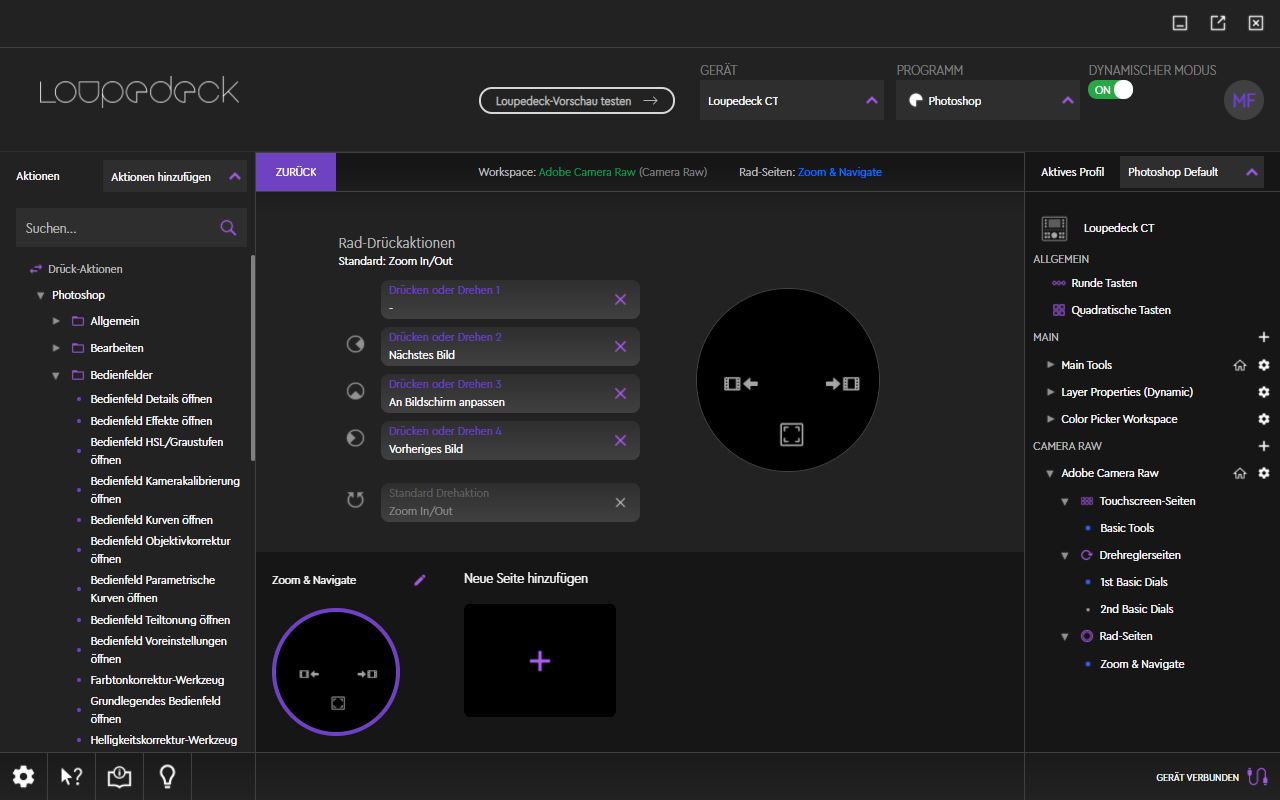
Task: Collapse Touchscreen-Seiten node
Action: [1065, 501]
